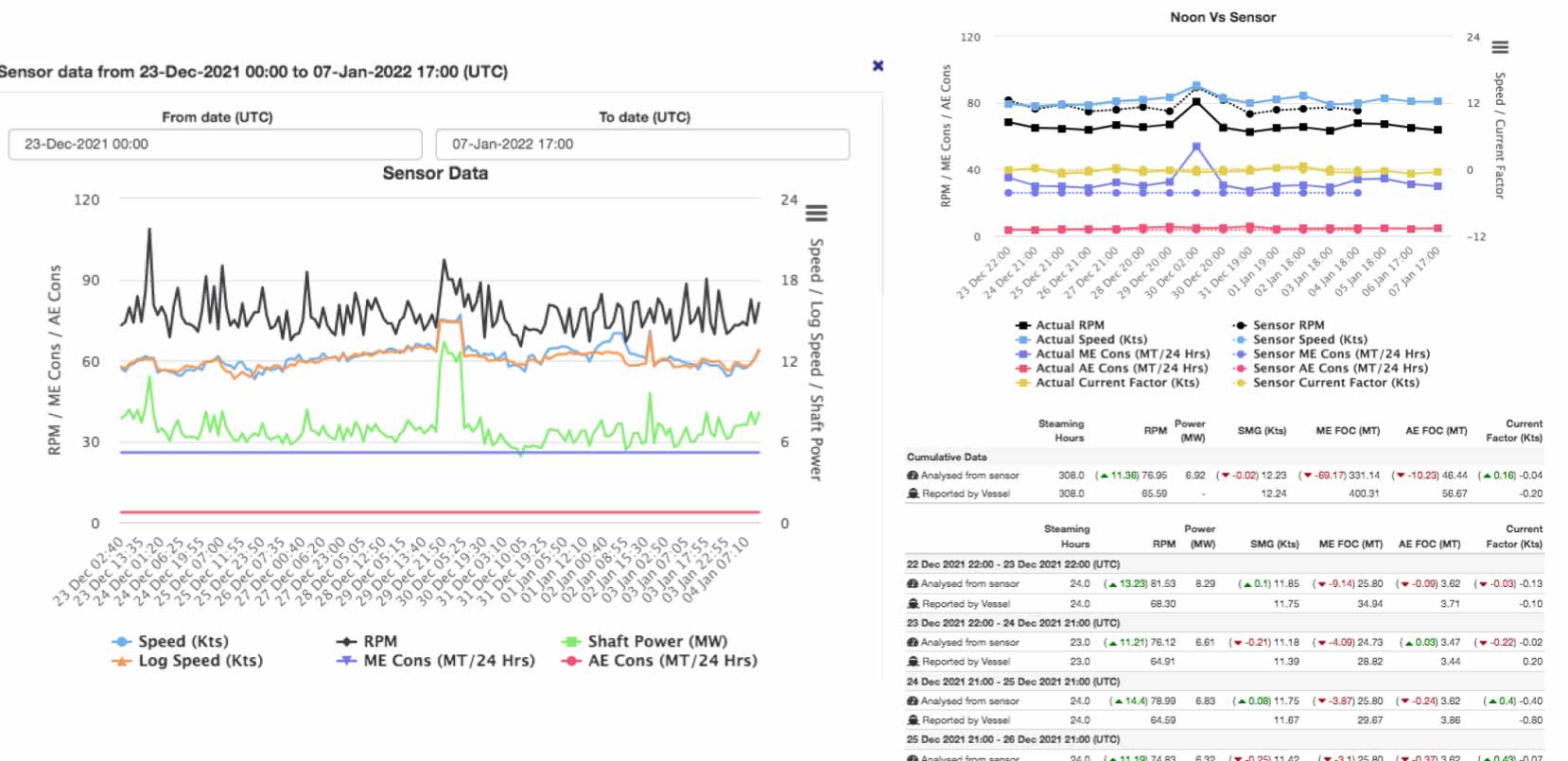Toggle Sensor Current Factor (Kts) legend item
The width and height of the screenshot is (1568, 761).
(1326, 383)
